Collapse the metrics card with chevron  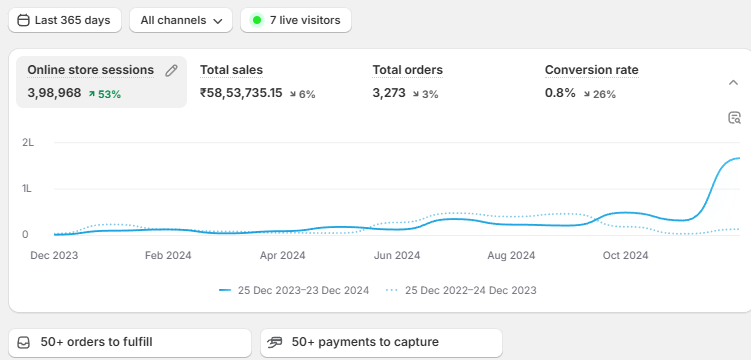(733, 82)
